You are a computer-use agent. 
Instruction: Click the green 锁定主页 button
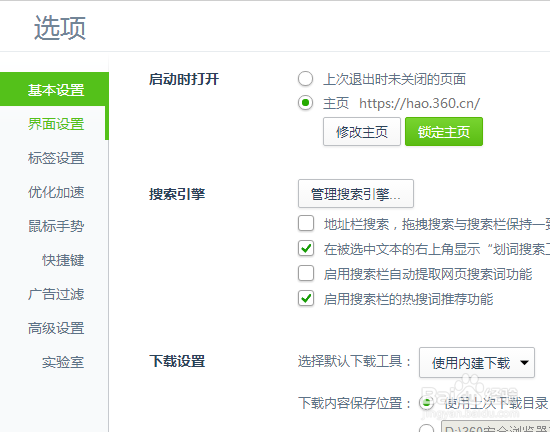444,132
